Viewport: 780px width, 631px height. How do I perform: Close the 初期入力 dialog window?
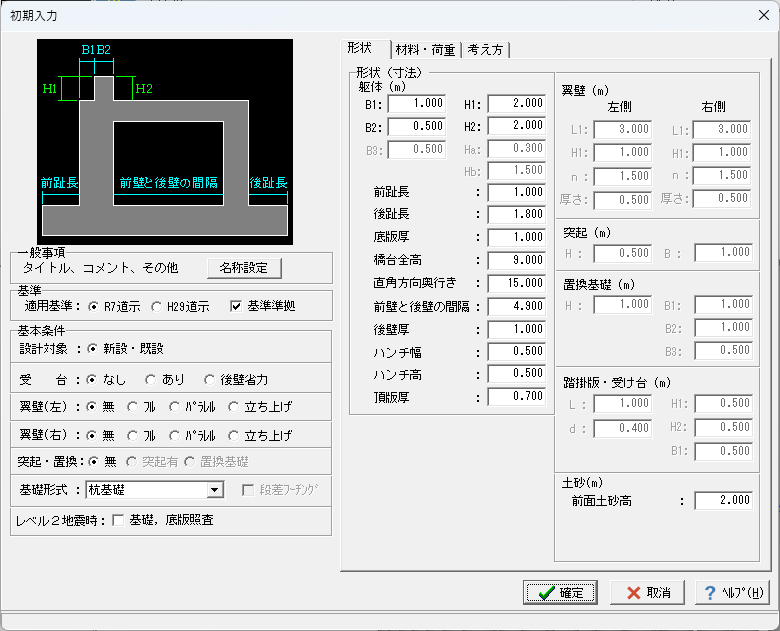pyautogui.click(x=764, y=15)
